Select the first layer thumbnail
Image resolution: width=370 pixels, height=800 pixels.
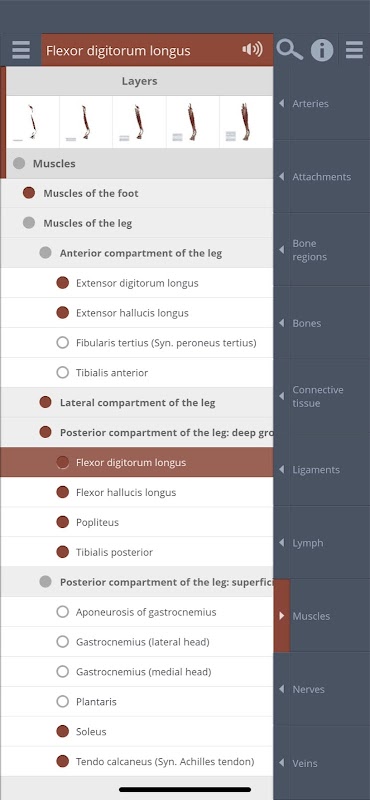click(33, 122)
